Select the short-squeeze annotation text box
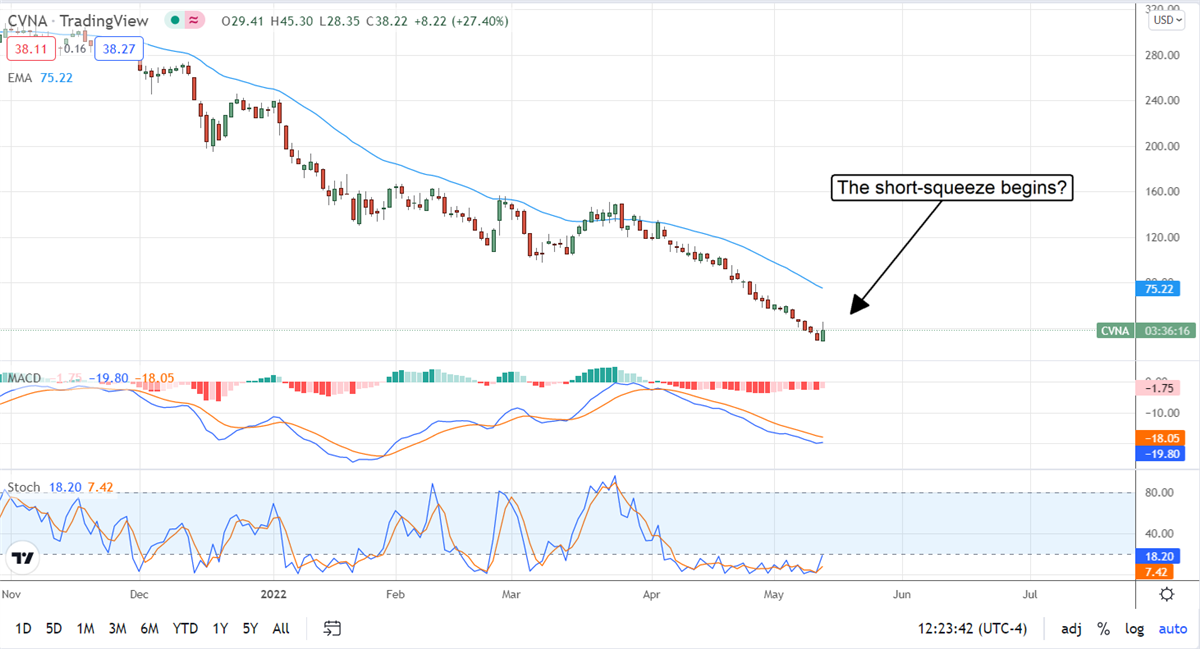 (951, 188)
